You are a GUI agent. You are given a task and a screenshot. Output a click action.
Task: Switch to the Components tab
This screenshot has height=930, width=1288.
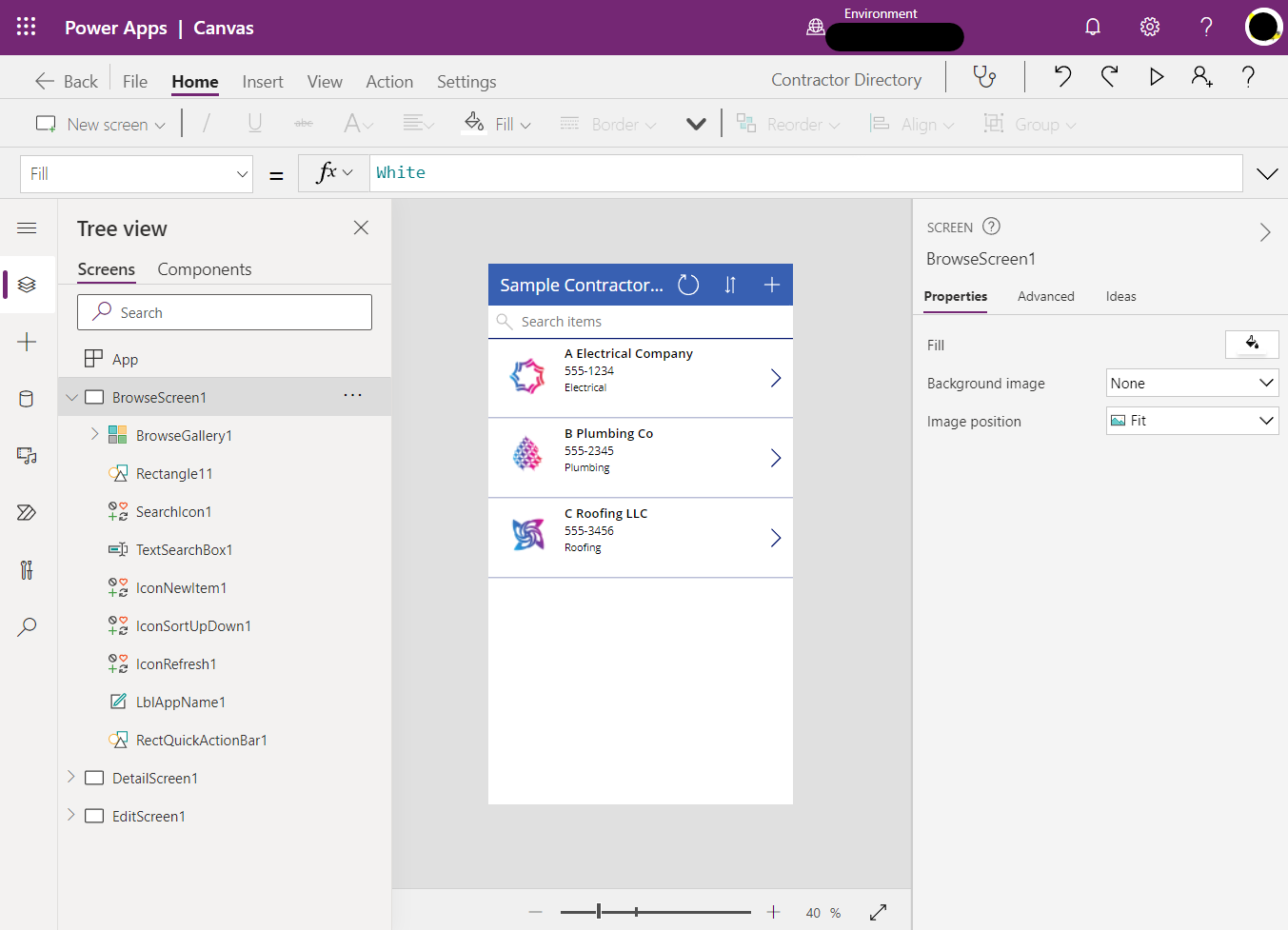205,269
